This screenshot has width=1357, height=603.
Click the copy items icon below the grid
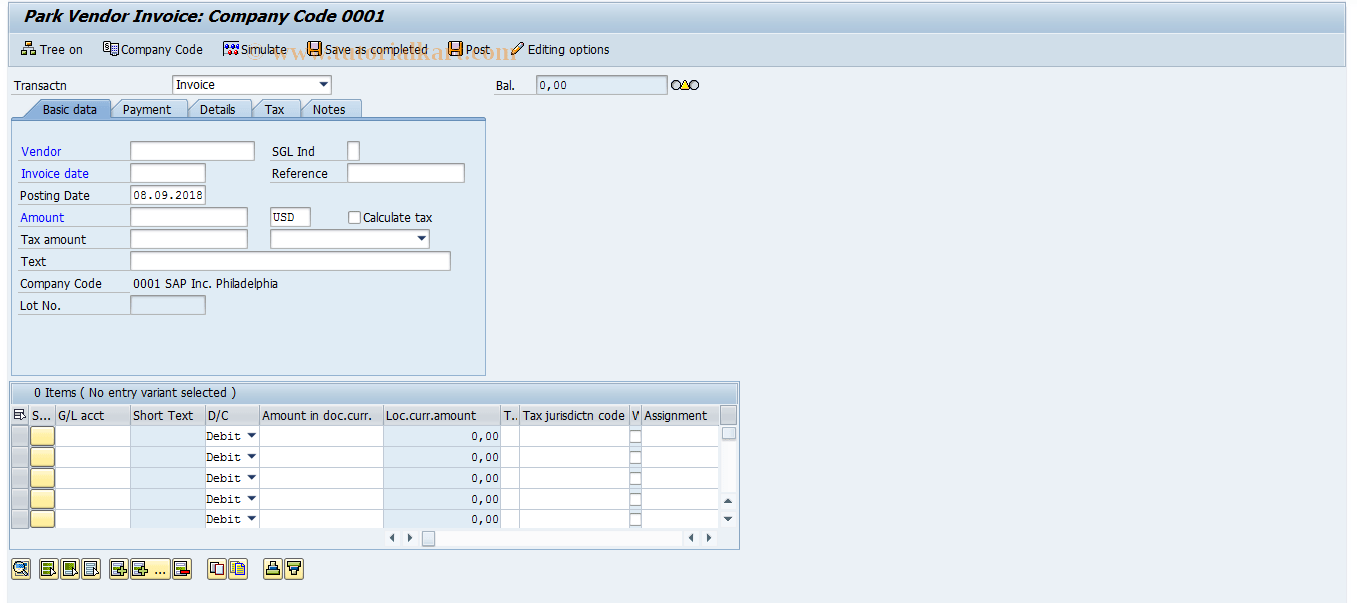point(217,569)
